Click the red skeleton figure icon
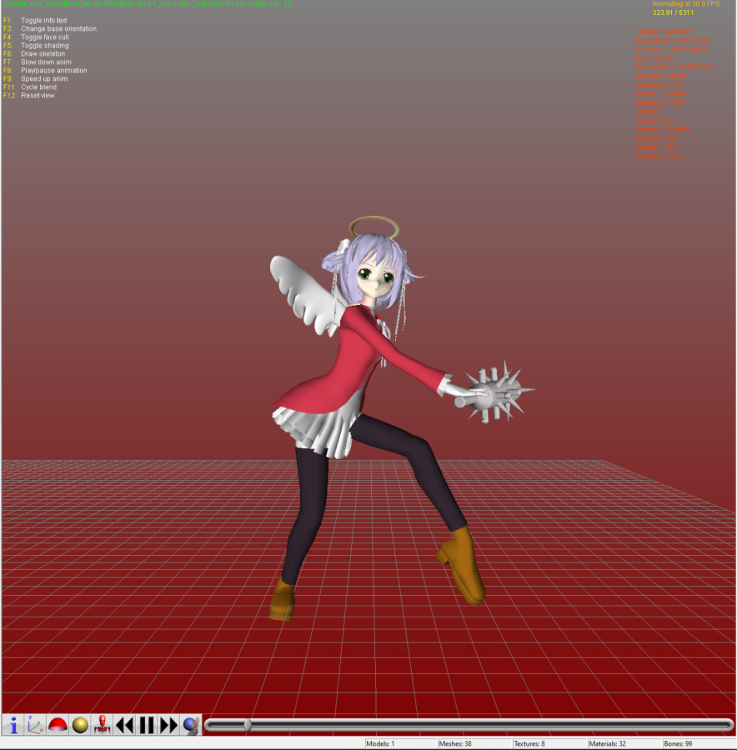 coord(102,725)
